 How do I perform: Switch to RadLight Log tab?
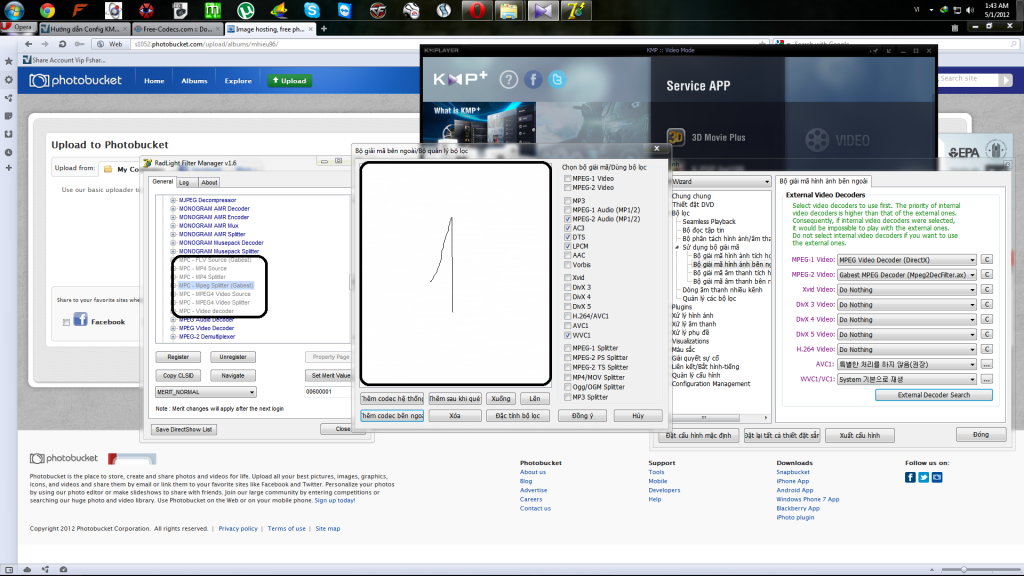coord(184,183)
